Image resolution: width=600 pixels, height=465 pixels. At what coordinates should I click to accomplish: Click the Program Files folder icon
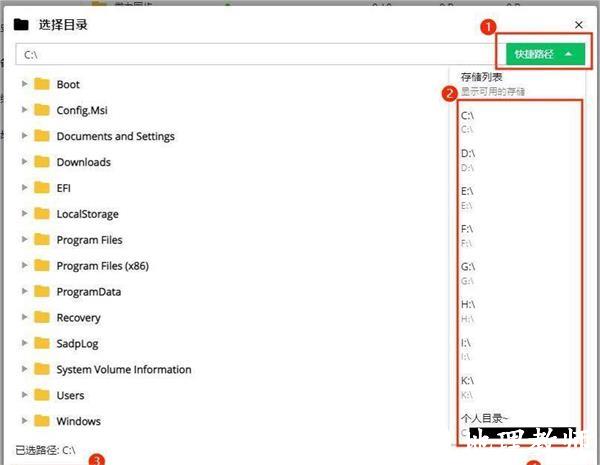point(42,240)
